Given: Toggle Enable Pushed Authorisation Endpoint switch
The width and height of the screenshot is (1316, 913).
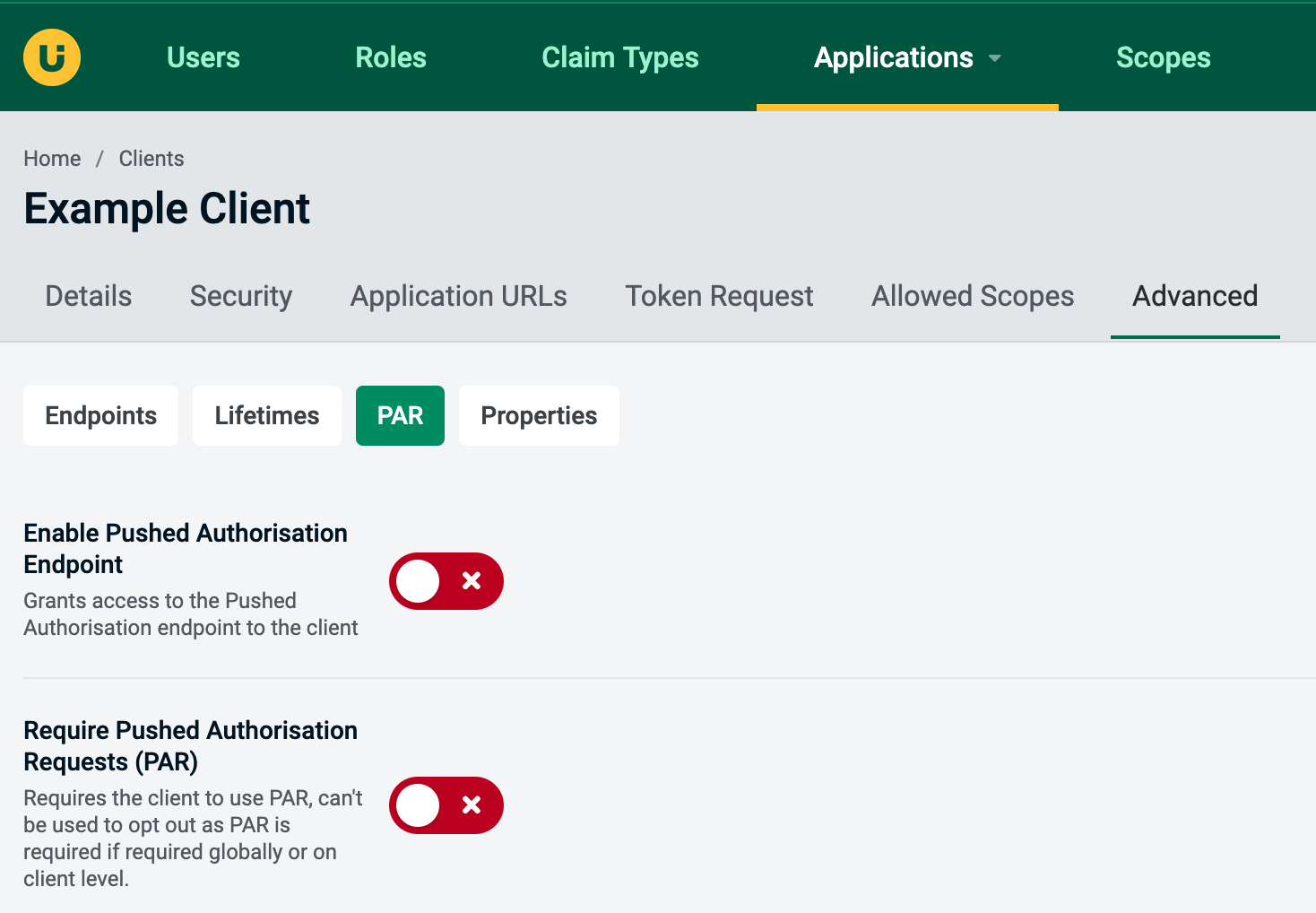Looking at the screenshot, I should (x=446, y=581).
